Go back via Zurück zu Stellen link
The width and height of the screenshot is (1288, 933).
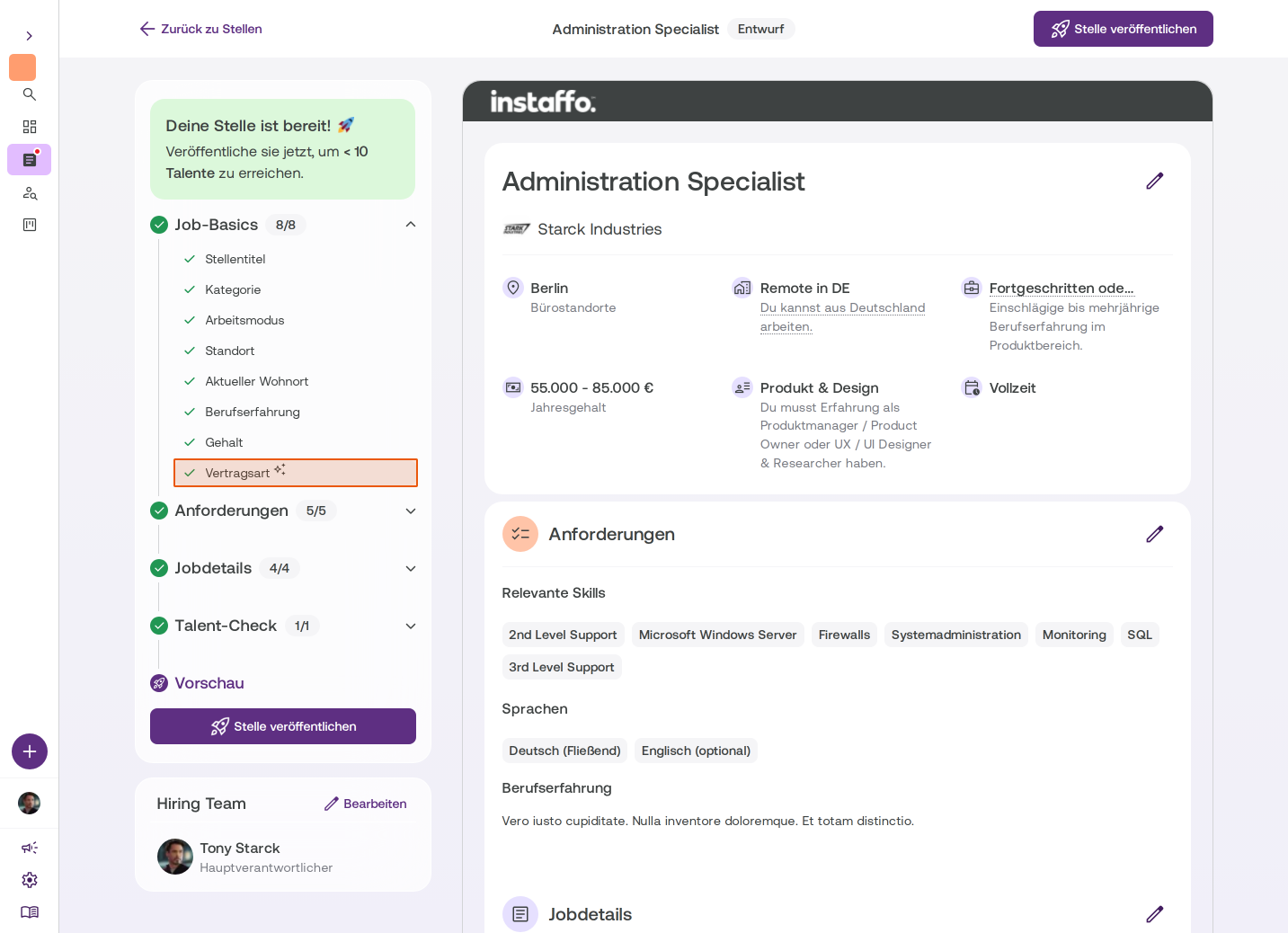[201, 29]
